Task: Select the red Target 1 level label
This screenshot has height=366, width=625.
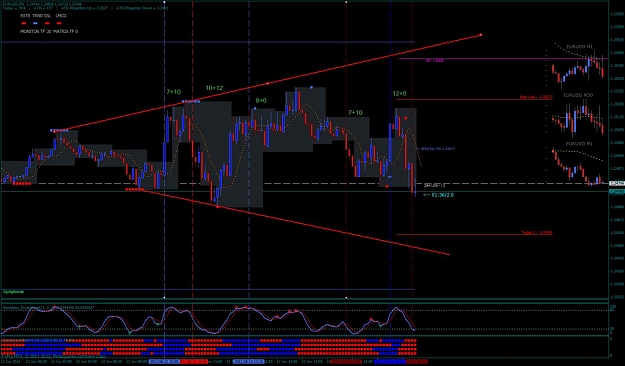Action: point(537,232)
